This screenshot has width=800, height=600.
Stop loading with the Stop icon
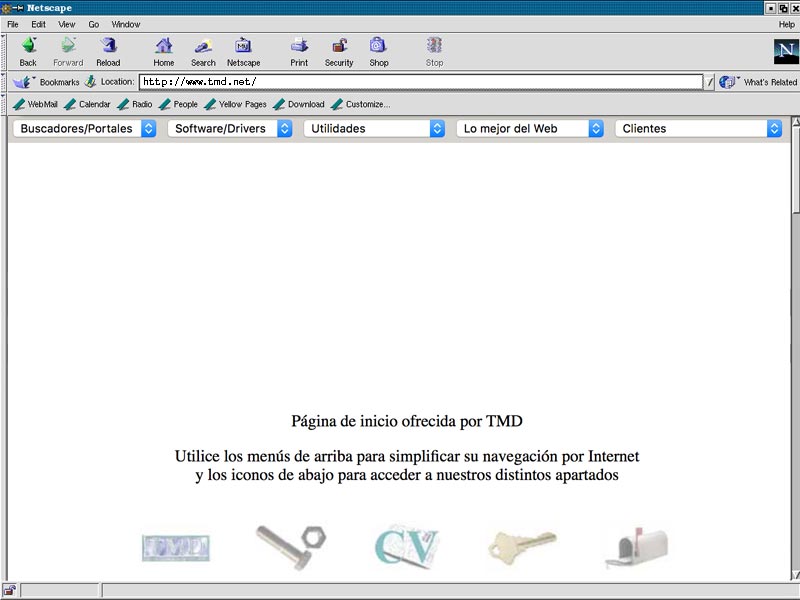point(434,46)
